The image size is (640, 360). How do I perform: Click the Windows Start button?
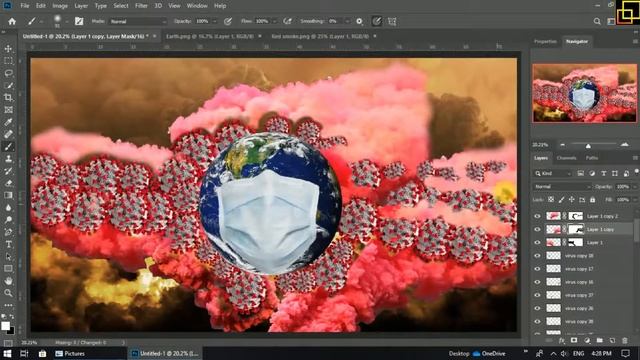[7, 353]
